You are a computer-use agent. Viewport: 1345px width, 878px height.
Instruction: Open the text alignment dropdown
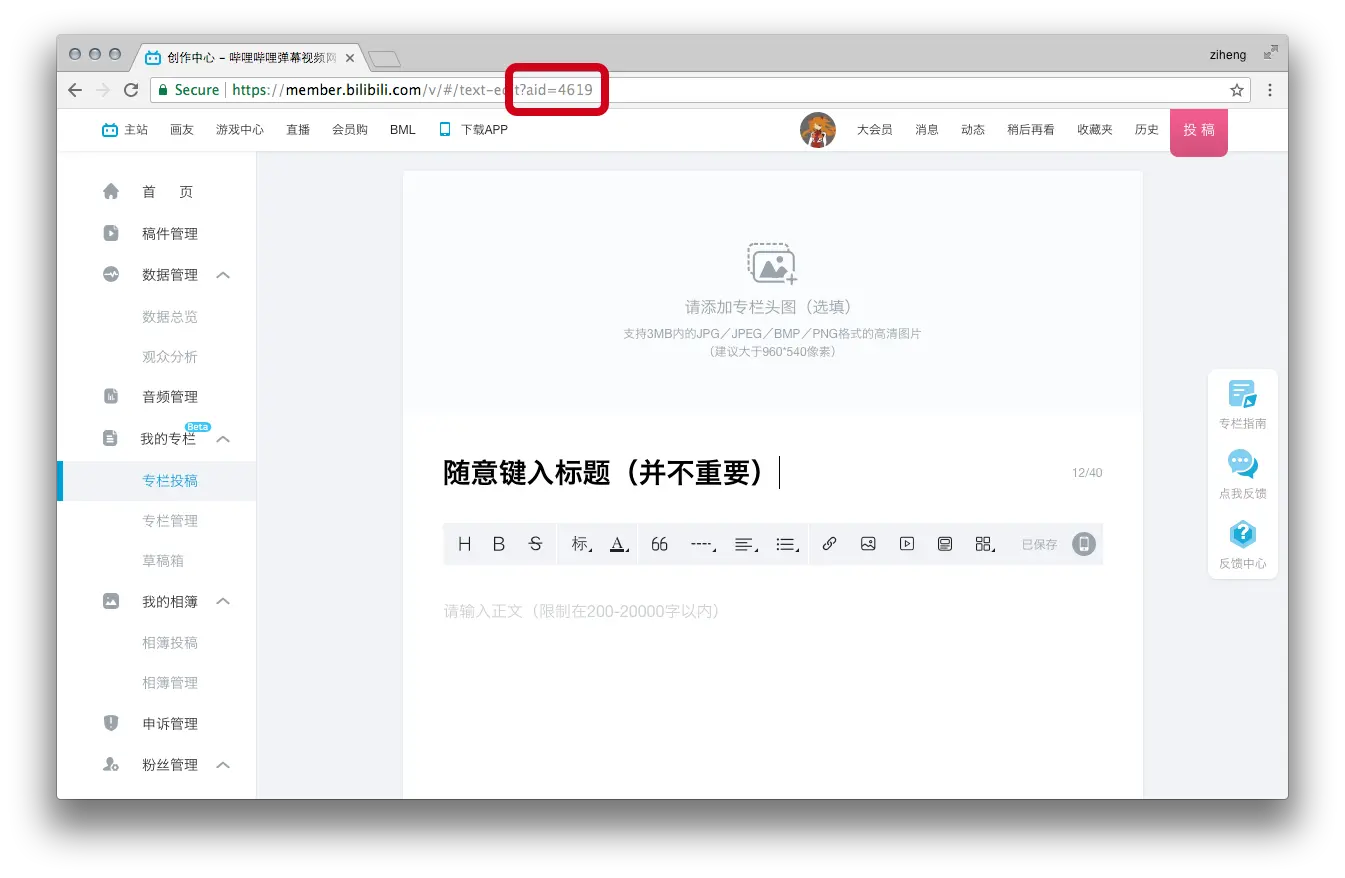point(746,544)
